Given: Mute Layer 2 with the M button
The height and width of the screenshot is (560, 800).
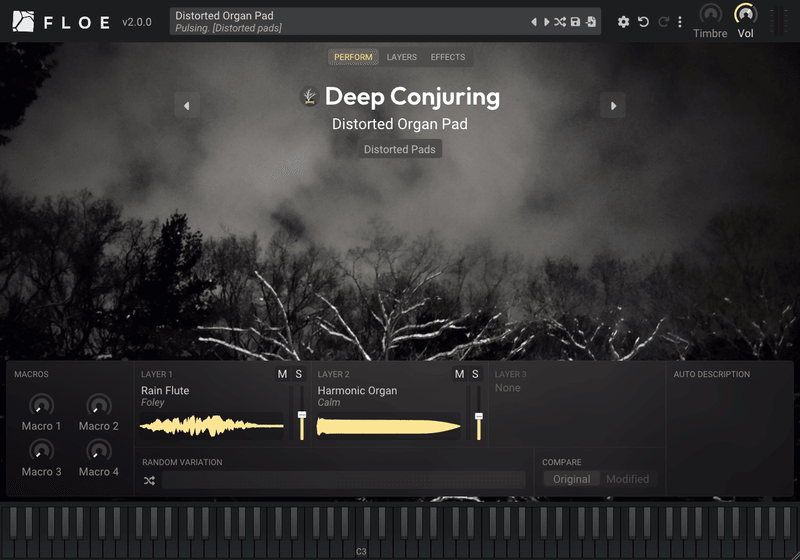Looking at the screenshot, I should pos(460,374).
